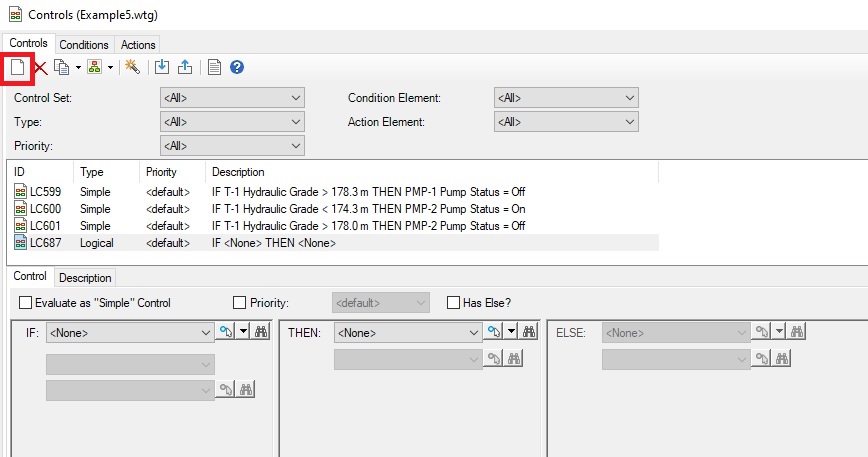Click the Export controls icon
Screen dimensions: 868x457
(185, 67)
